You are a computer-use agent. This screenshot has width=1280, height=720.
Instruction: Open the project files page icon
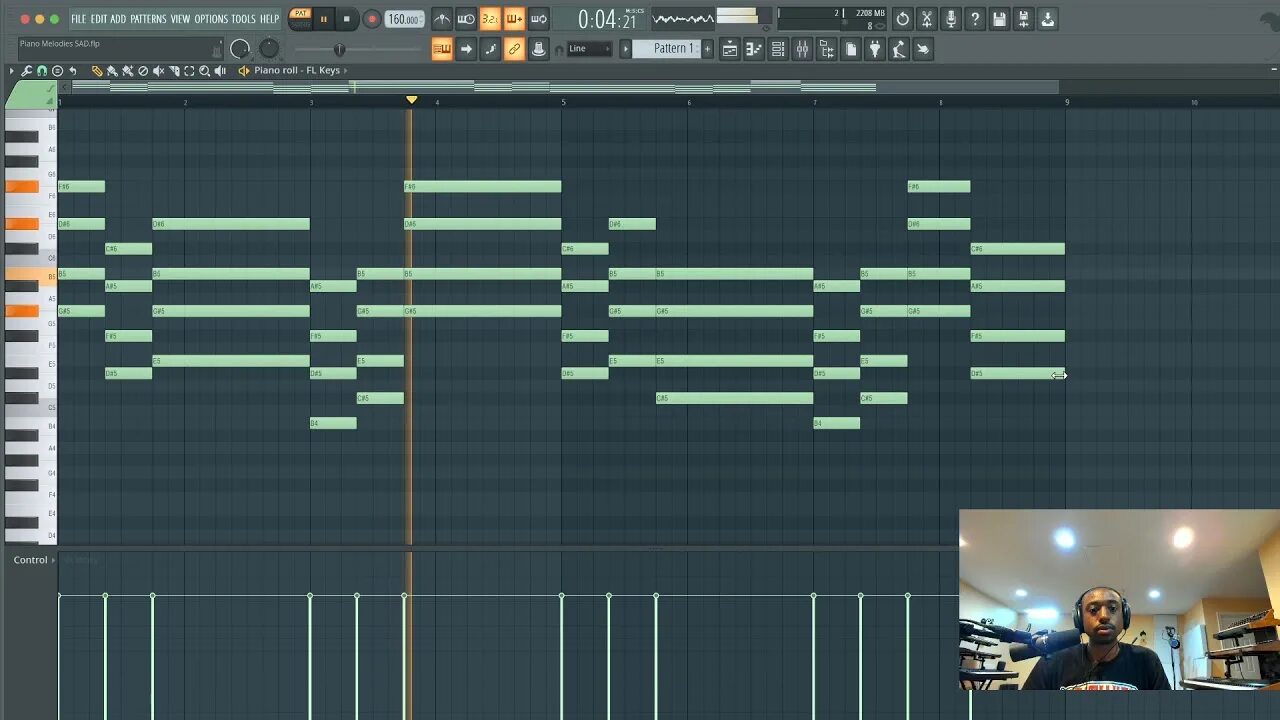(850, 49)
